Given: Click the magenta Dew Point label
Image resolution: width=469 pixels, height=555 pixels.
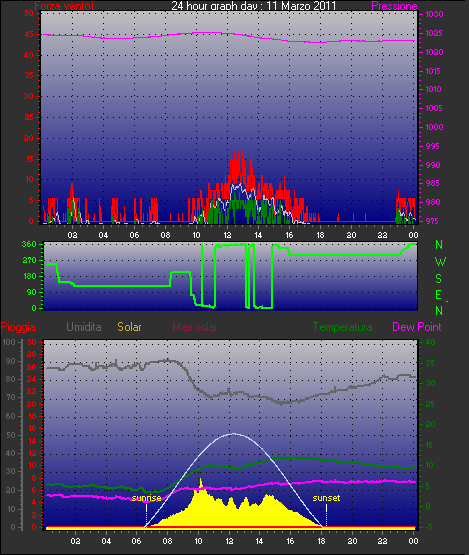Looking at the screenshot, I should tap(417, 327).
